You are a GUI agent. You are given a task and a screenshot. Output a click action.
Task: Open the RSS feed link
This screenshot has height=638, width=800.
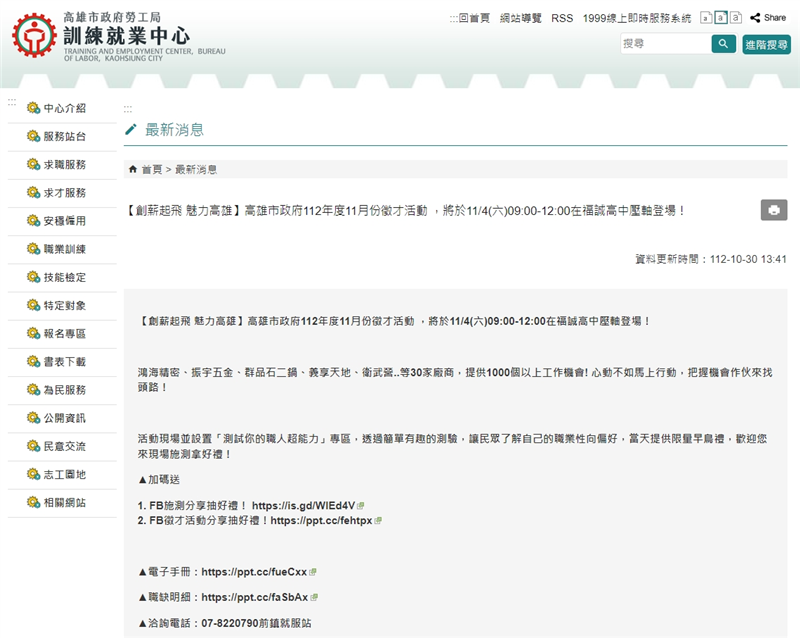pos(562,18)
